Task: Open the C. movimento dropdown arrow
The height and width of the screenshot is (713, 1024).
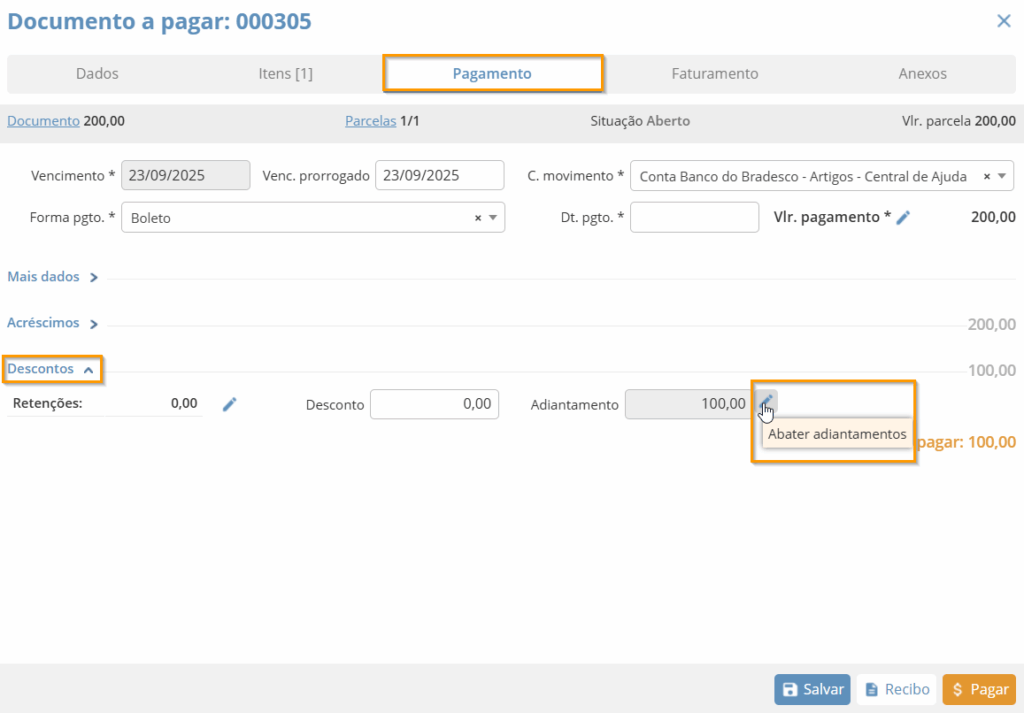Action: click(x=1001, y=176)
